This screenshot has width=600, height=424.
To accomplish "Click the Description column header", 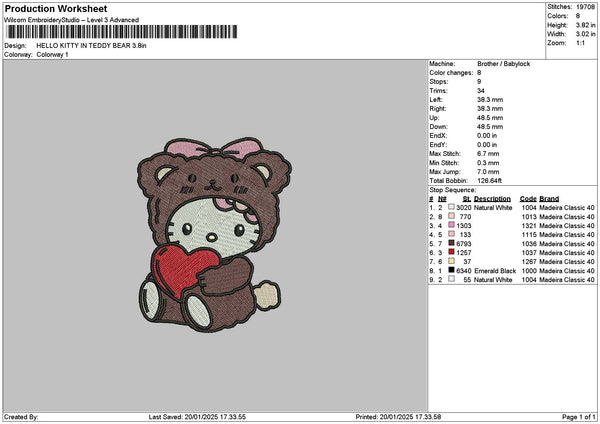I will coord(492,199).
